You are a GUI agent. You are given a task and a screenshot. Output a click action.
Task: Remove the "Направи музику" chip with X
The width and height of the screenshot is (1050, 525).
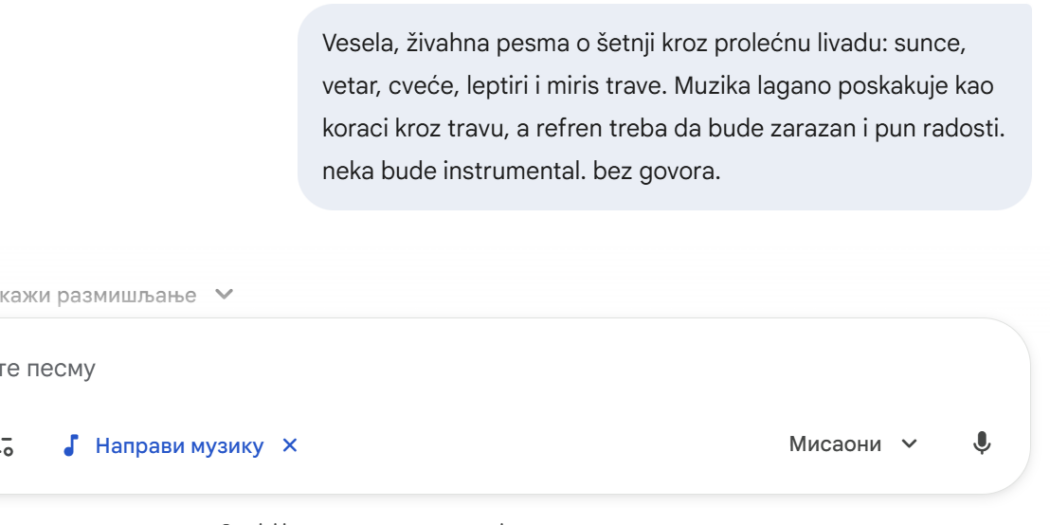pos(290,445)
